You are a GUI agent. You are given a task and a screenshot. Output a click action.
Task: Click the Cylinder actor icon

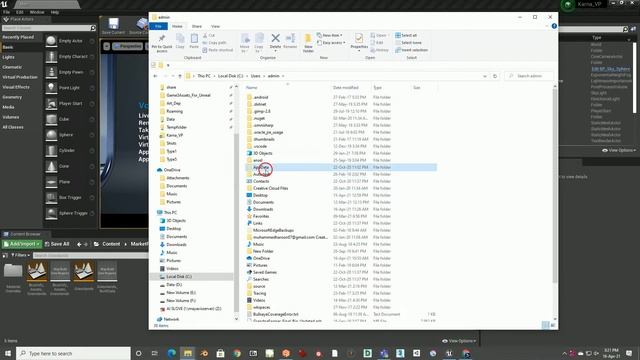coord(51,151)
